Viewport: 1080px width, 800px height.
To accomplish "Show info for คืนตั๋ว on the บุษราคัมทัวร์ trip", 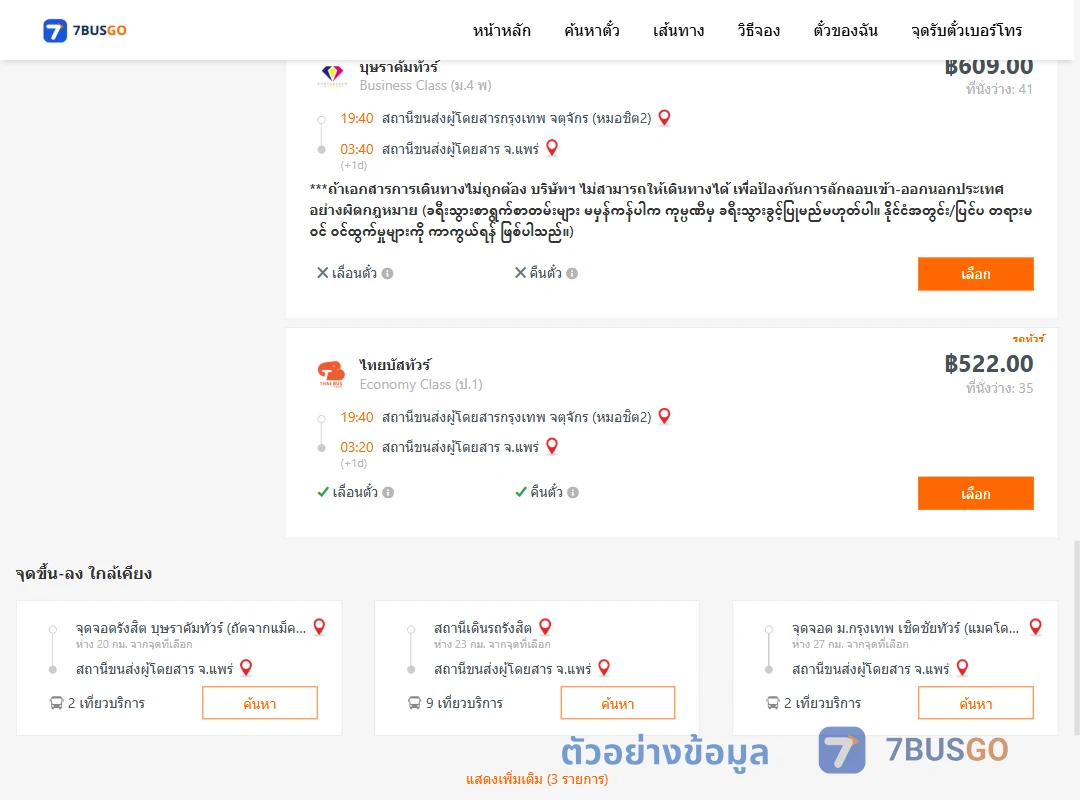I will click(x=572, y=274).
